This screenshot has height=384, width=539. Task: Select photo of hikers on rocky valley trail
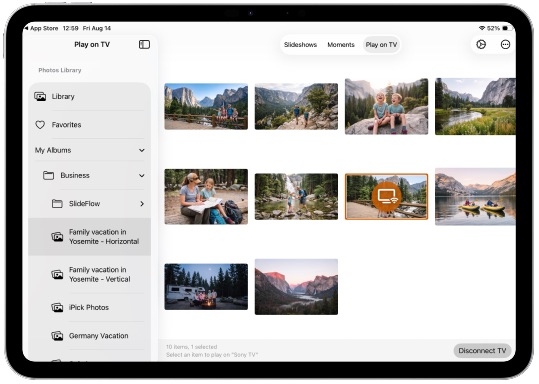296,106
